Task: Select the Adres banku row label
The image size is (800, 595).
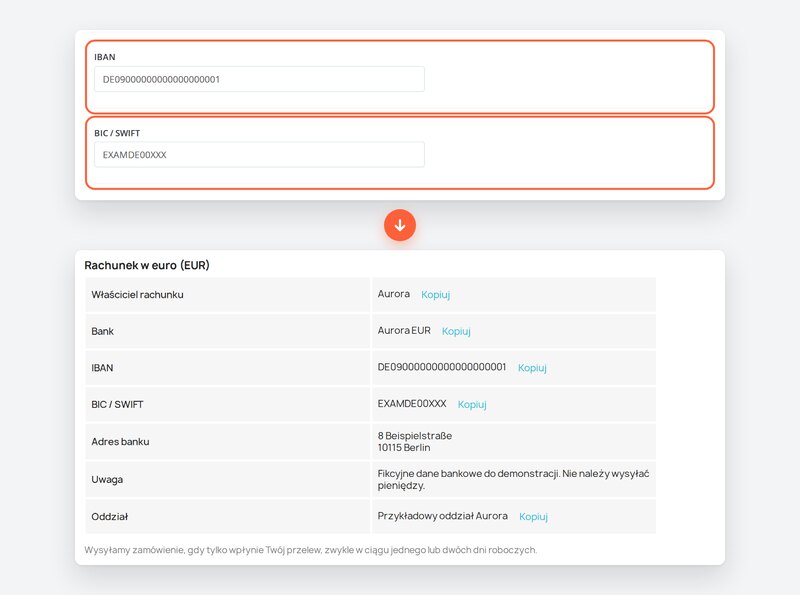Action: click(x=120, y=441)
